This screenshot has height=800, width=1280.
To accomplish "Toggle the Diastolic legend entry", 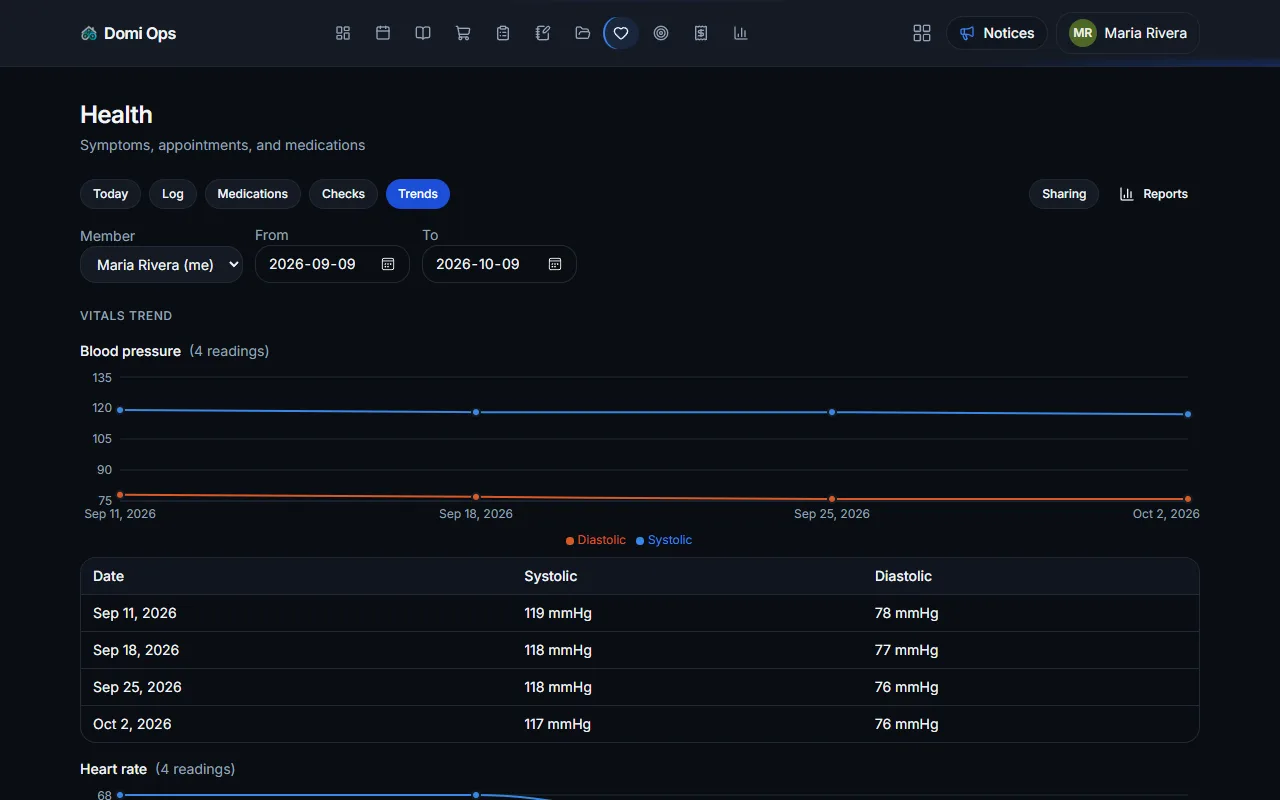I will pyautogui.click(x=596, y=540).
